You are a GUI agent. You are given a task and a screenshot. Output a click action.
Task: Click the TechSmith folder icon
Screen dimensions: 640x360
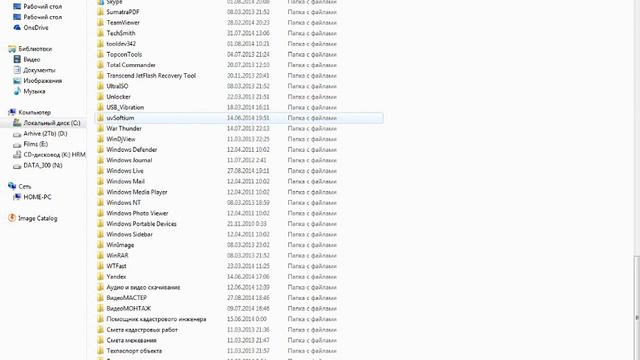pos(100,33)
